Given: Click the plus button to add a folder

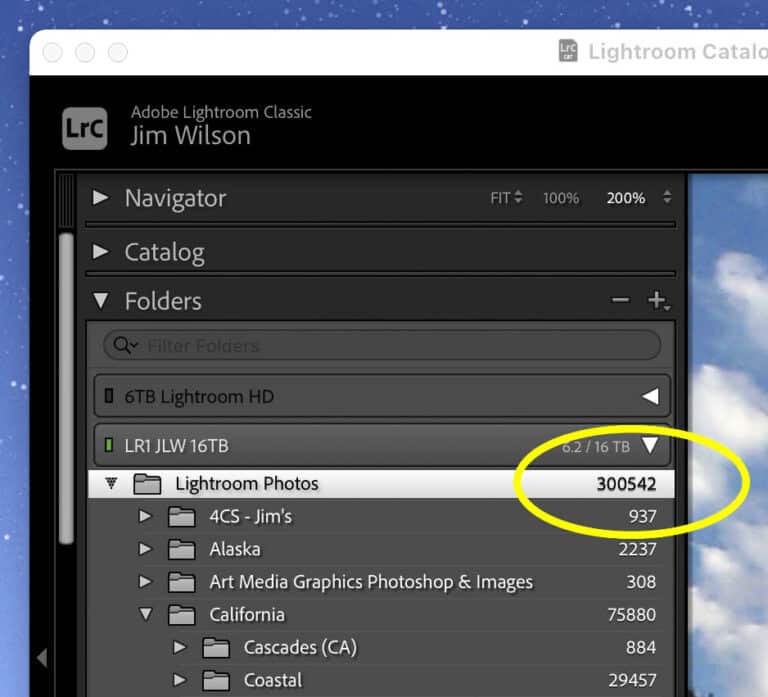Looking at the screenshot, I should [x=657, y=300].
